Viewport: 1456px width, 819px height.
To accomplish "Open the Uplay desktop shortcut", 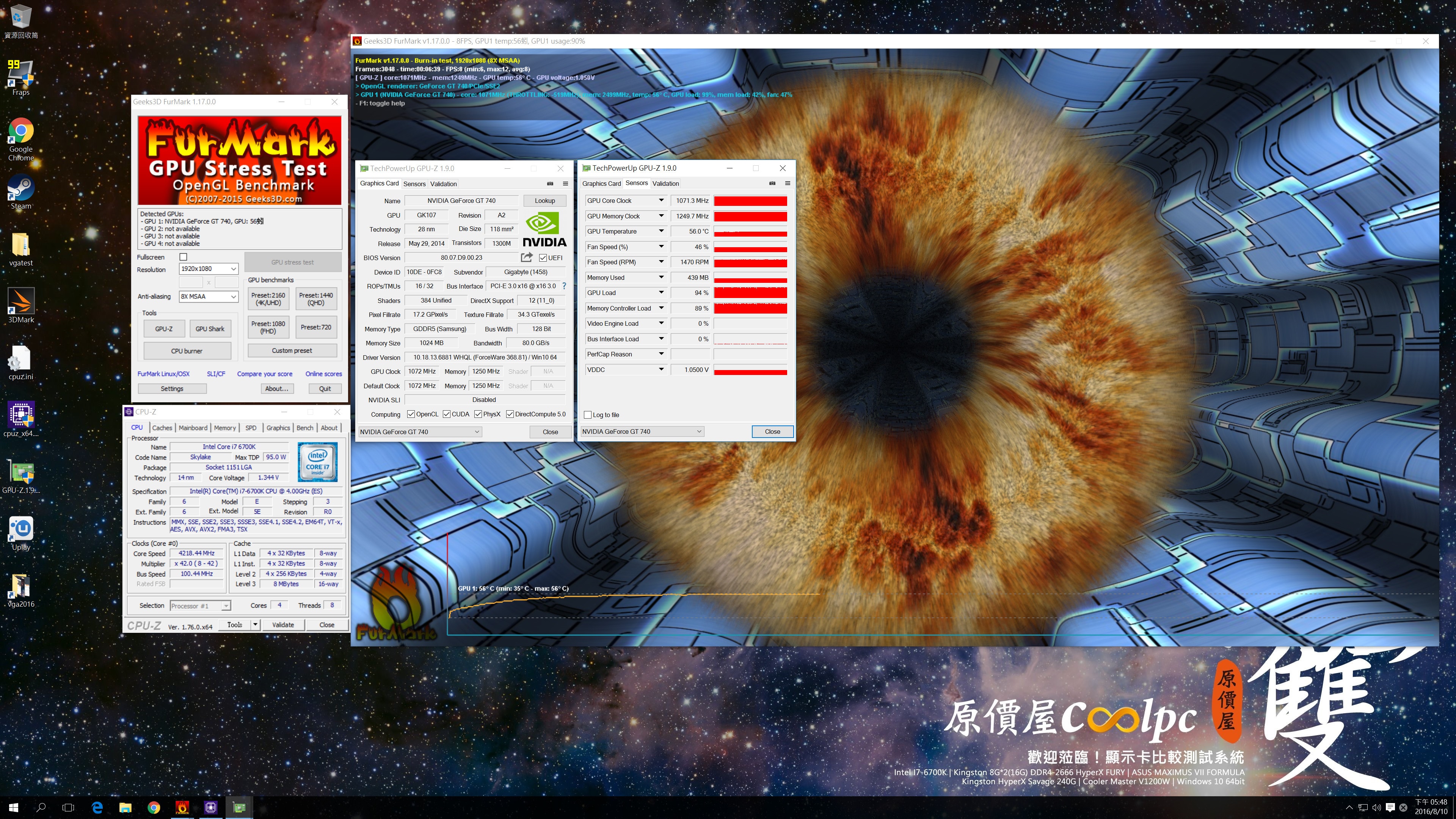I will click(21, 533).
